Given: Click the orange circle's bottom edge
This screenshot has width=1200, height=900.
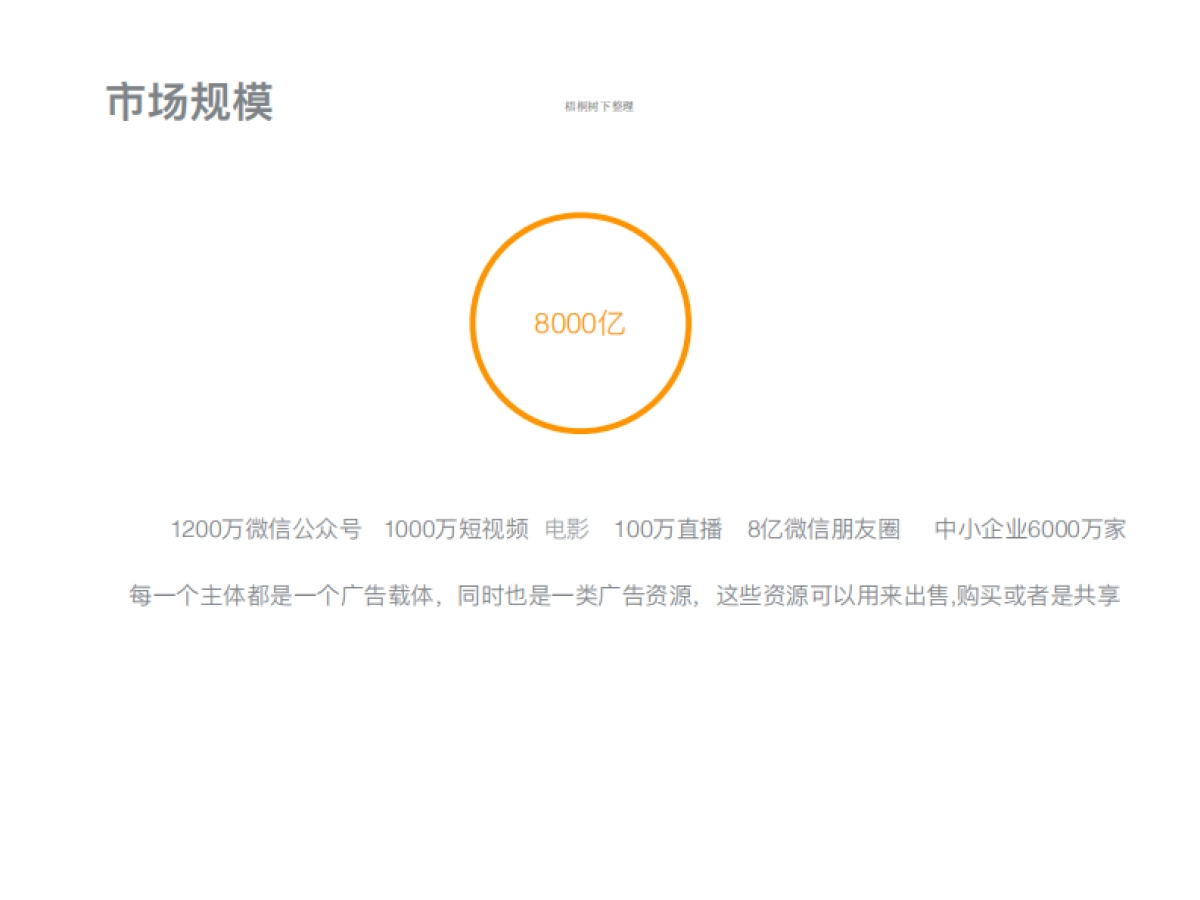Looking at the screenshot, I should click(582, 430).
